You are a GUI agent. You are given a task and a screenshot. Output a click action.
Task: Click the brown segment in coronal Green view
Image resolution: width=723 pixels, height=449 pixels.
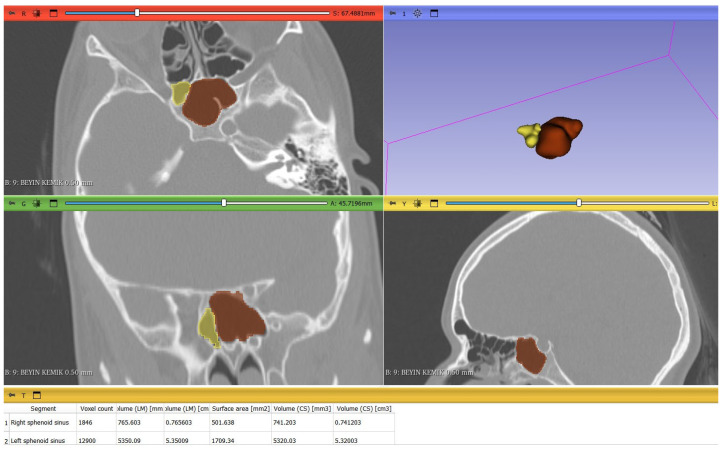(x=236, y=317)
